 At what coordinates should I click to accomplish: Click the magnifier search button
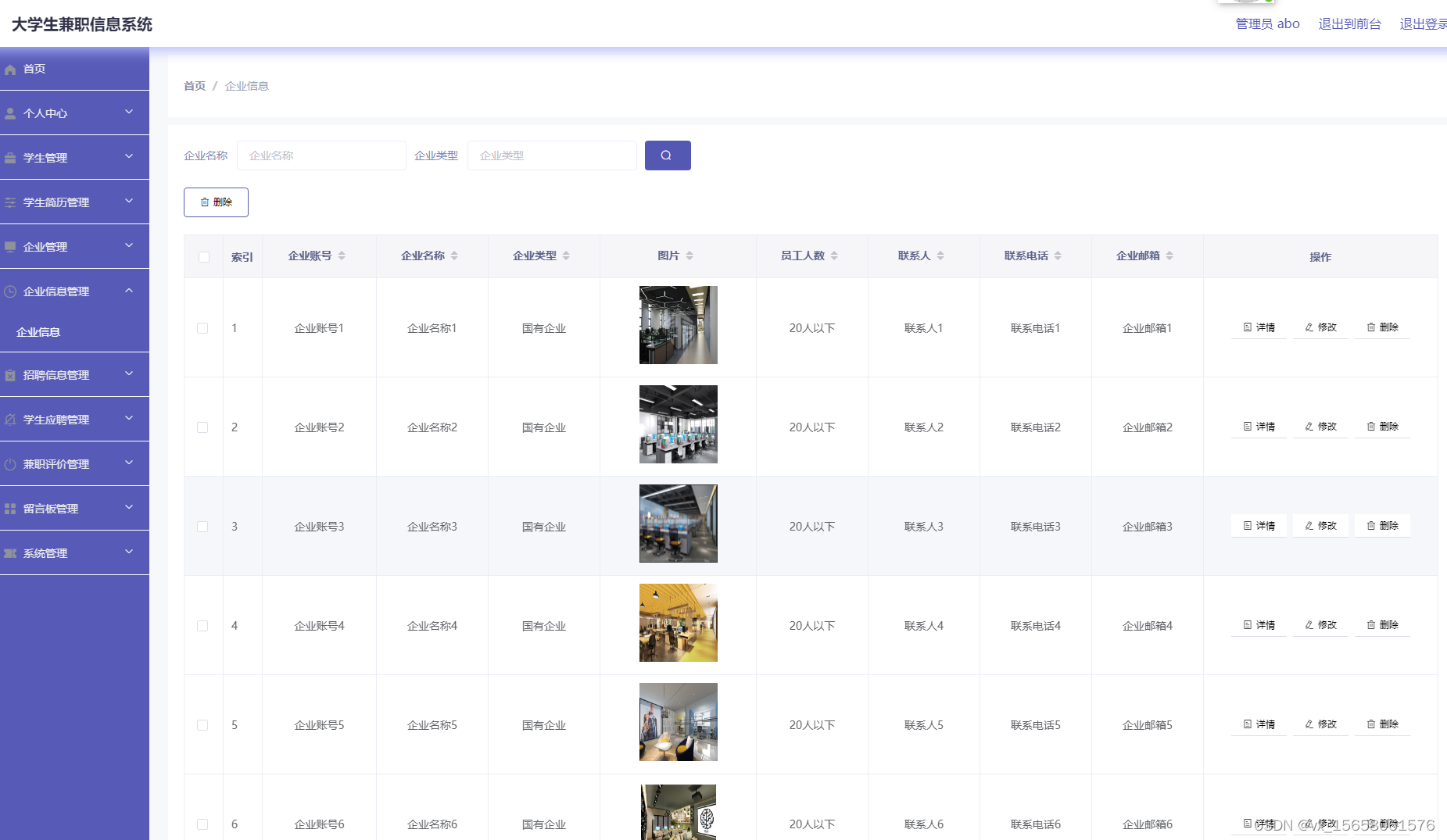pos(668,155)
